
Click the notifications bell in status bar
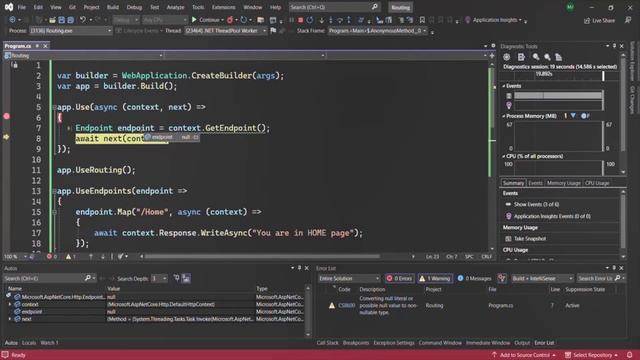pyautogui.click(x=629, y=355)
